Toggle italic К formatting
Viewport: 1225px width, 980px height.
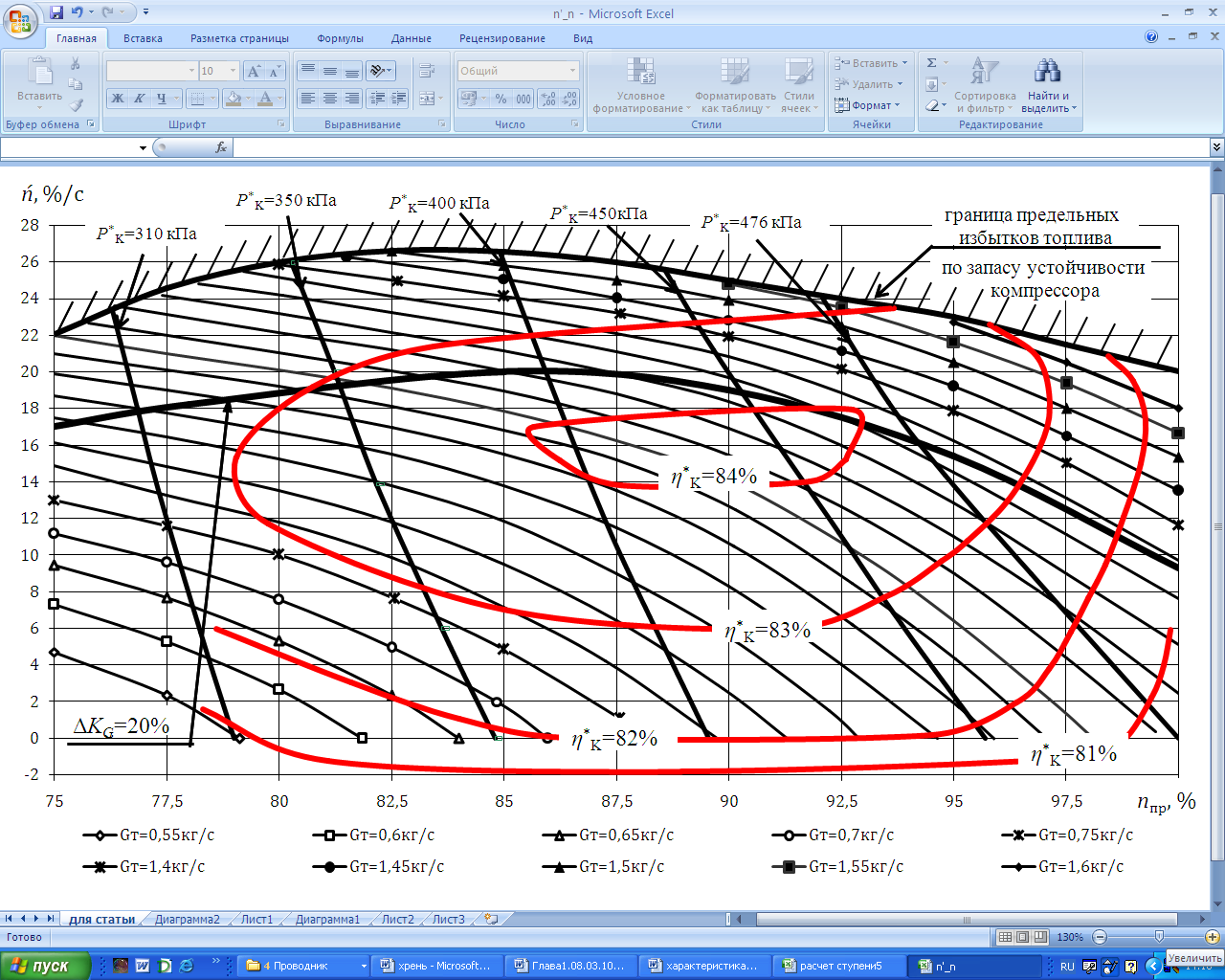pos(140,99)
